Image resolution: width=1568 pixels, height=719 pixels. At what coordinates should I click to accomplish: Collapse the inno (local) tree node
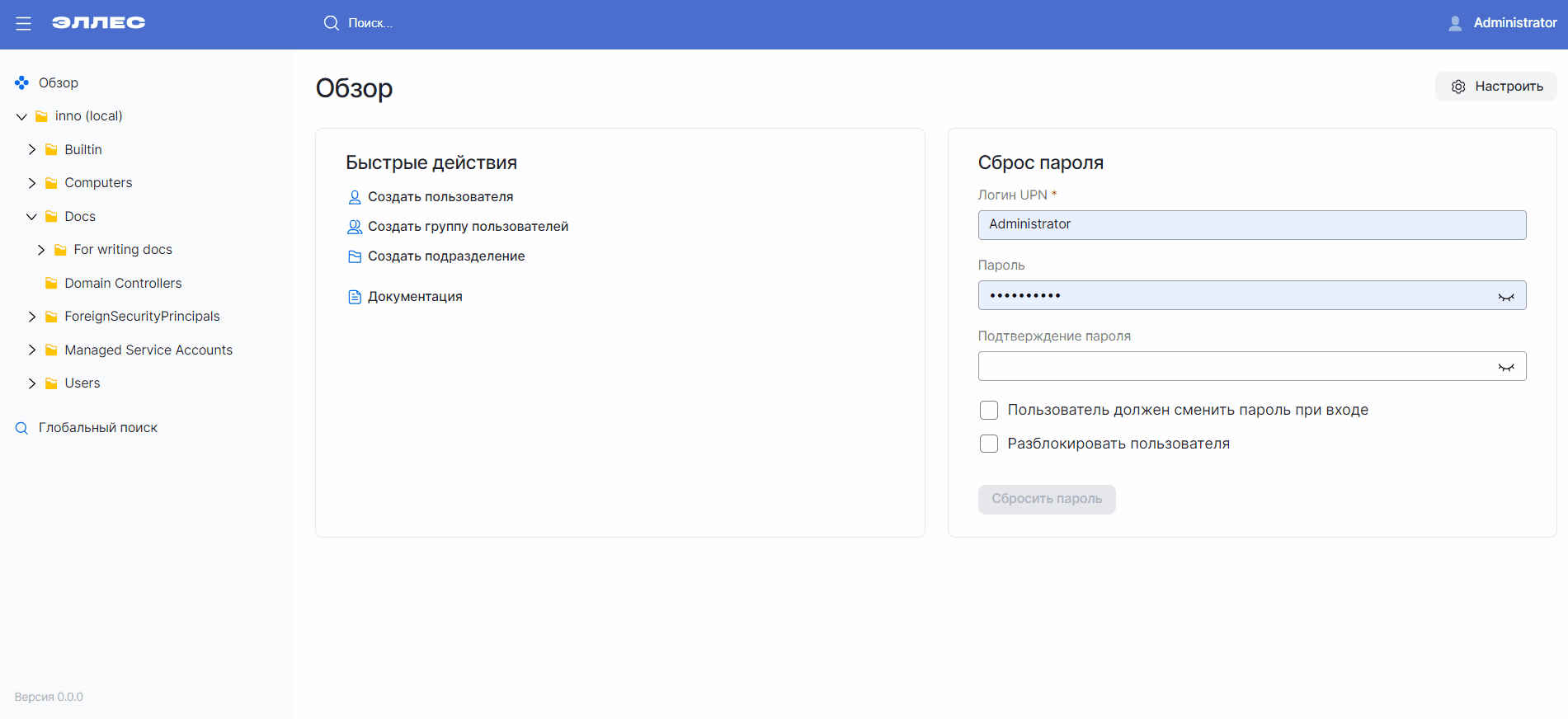pos(21,116)
